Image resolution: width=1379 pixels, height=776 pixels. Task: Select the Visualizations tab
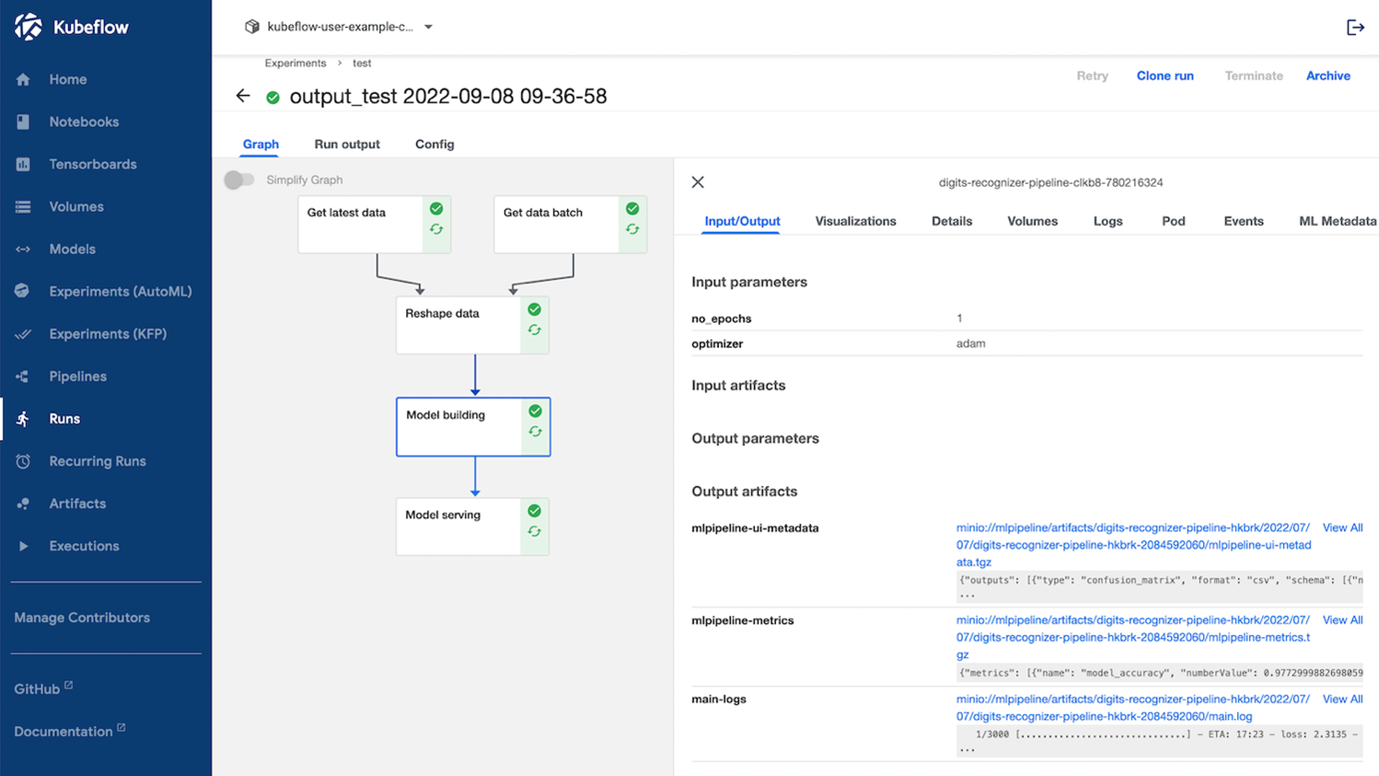coord(855,221)
